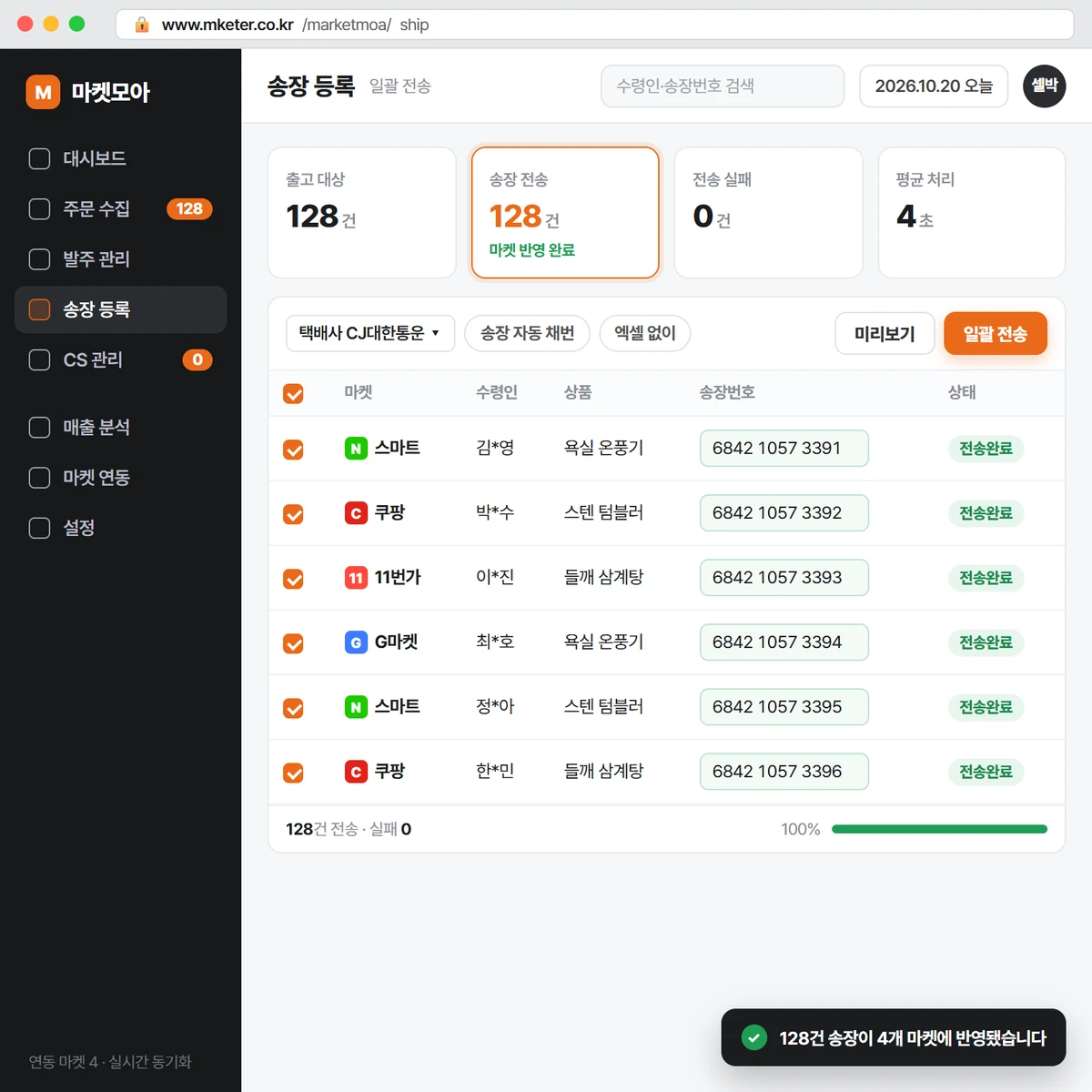
Task: Click the 0 badge on CS 관리
Action: pos(197,359)
